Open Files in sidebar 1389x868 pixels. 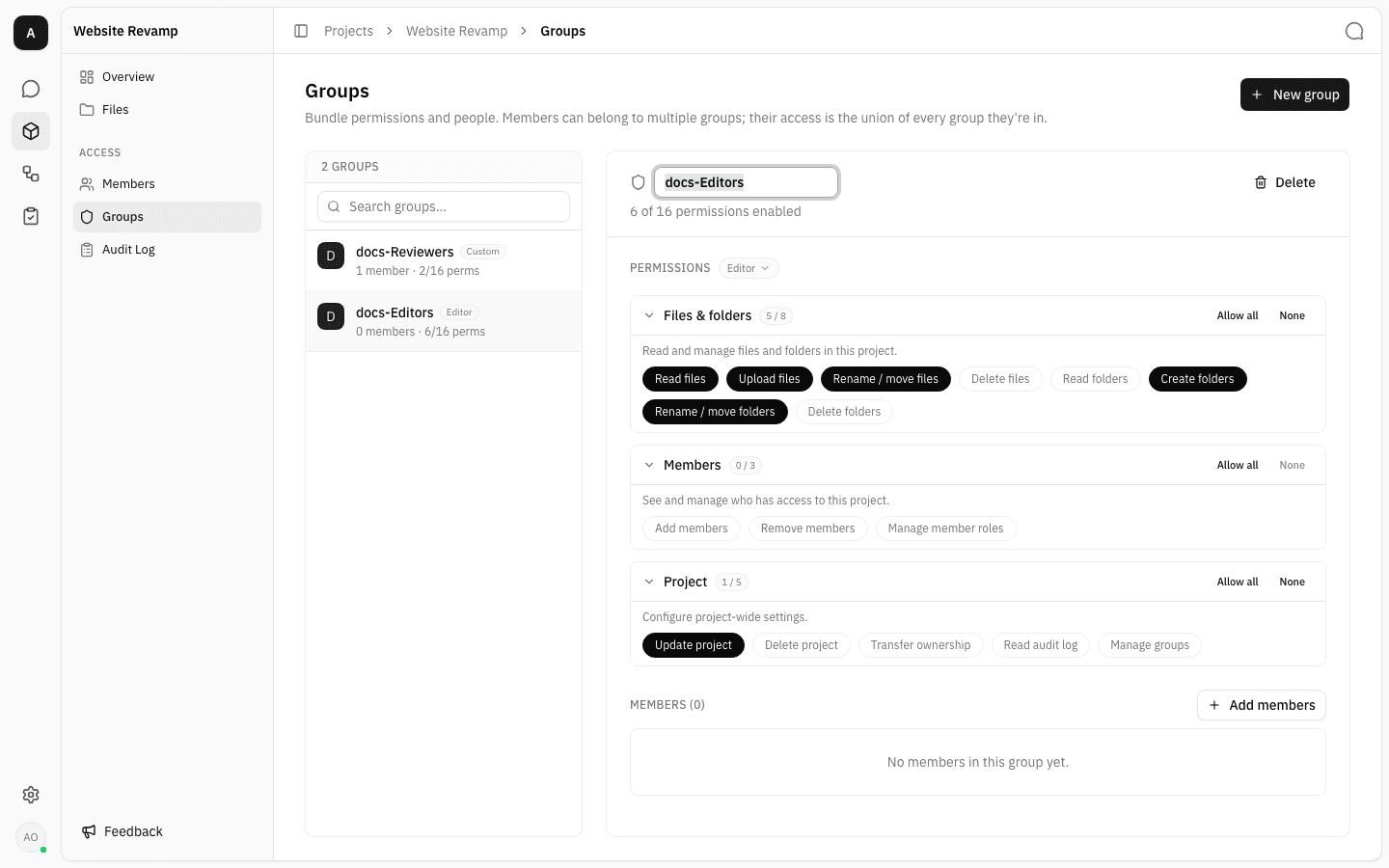[167, 110]
